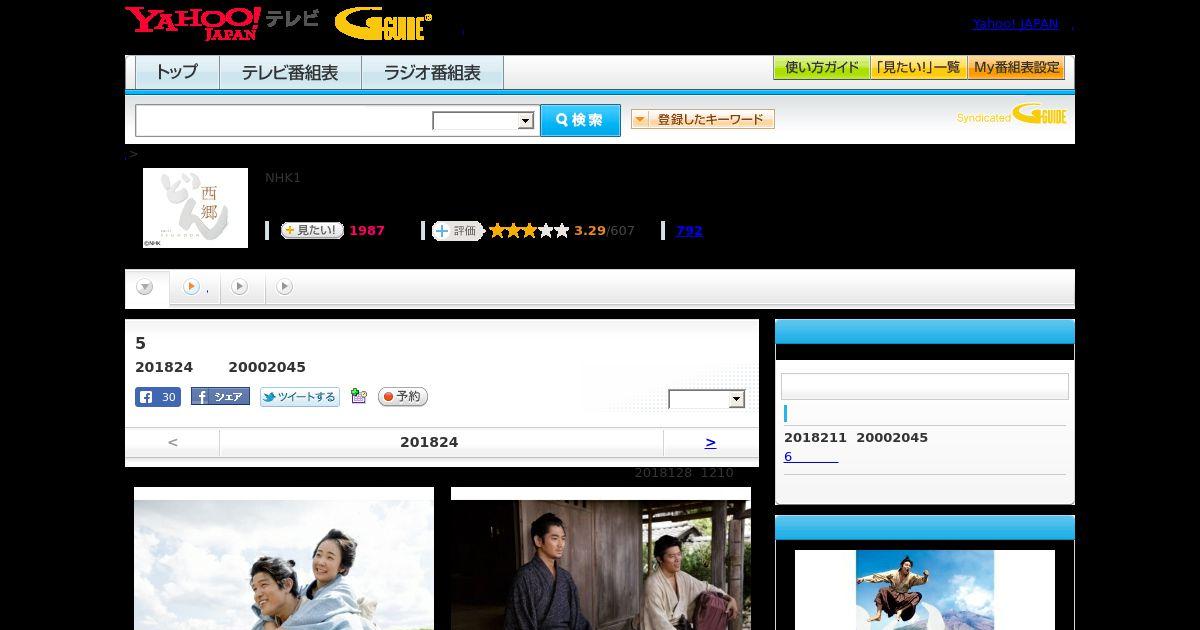Open the Yahoo! JAPAN link at top right
The width and height of the screenshot is (1200, 630).
pyautogui.click(x=1015, y=24)
